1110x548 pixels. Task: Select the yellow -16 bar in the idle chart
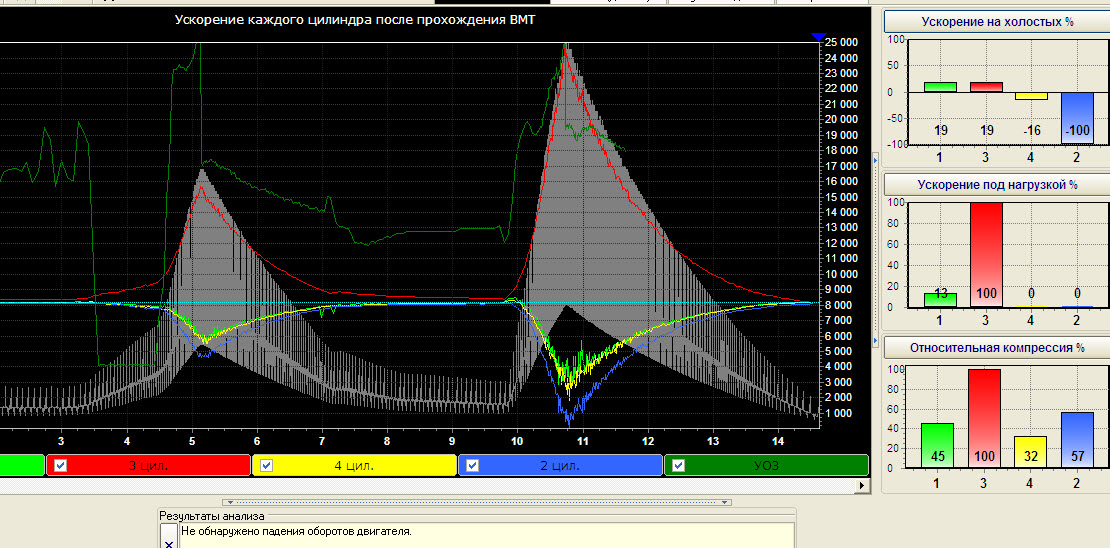click(x=1031, y=96)
